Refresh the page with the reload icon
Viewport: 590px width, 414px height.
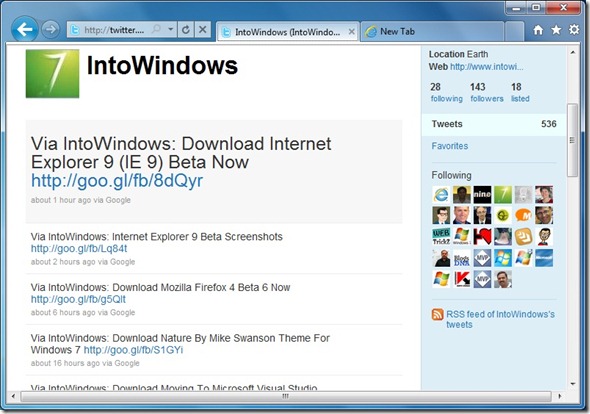186,29
